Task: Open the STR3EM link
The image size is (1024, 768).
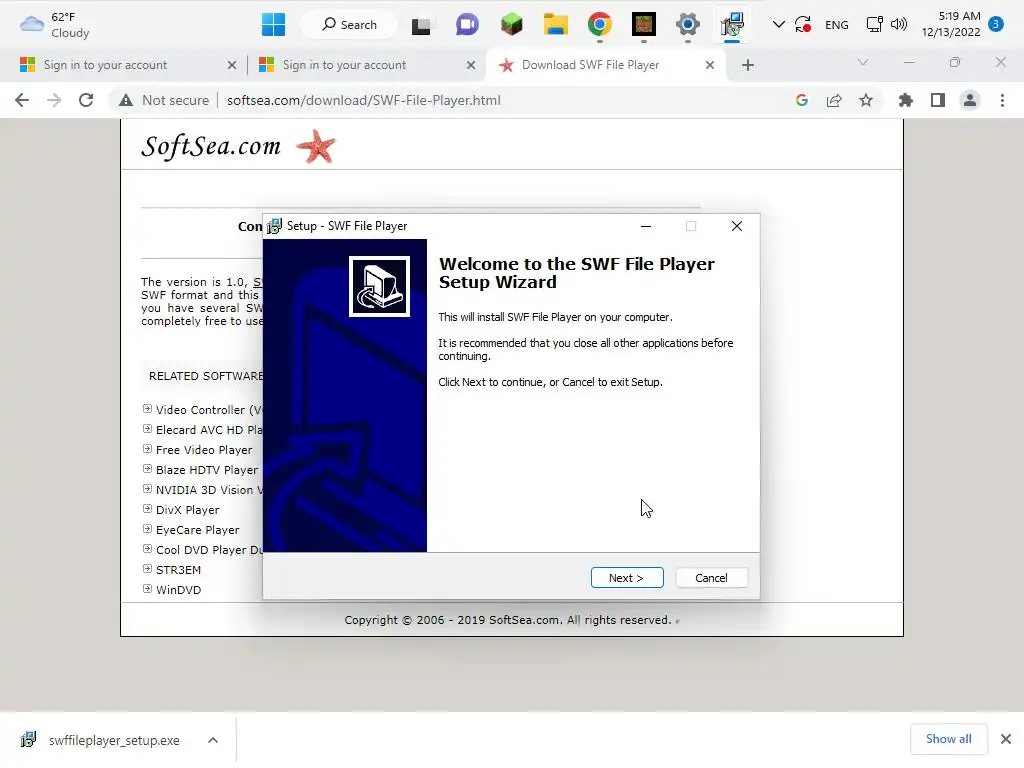Action: [x=178, y=570]
